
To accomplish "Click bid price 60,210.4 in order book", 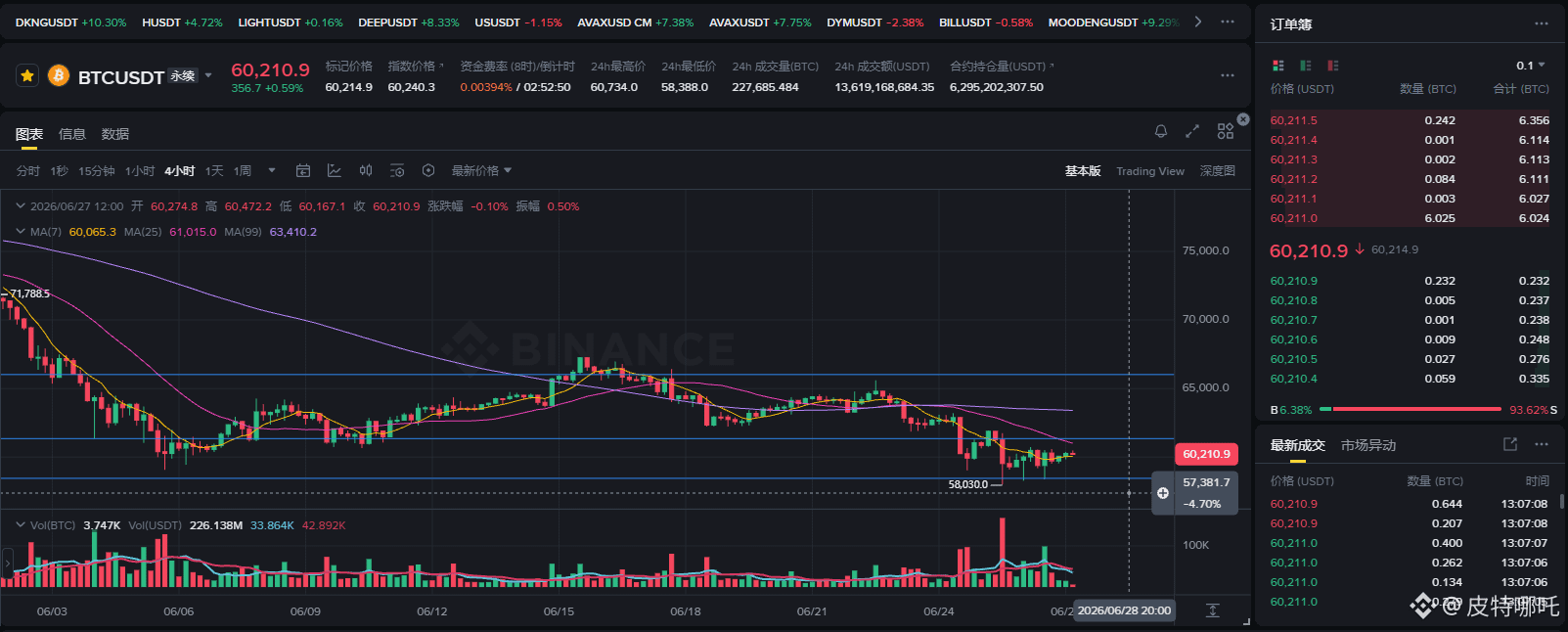I will pyautogui.click(x=1293, y=379).
